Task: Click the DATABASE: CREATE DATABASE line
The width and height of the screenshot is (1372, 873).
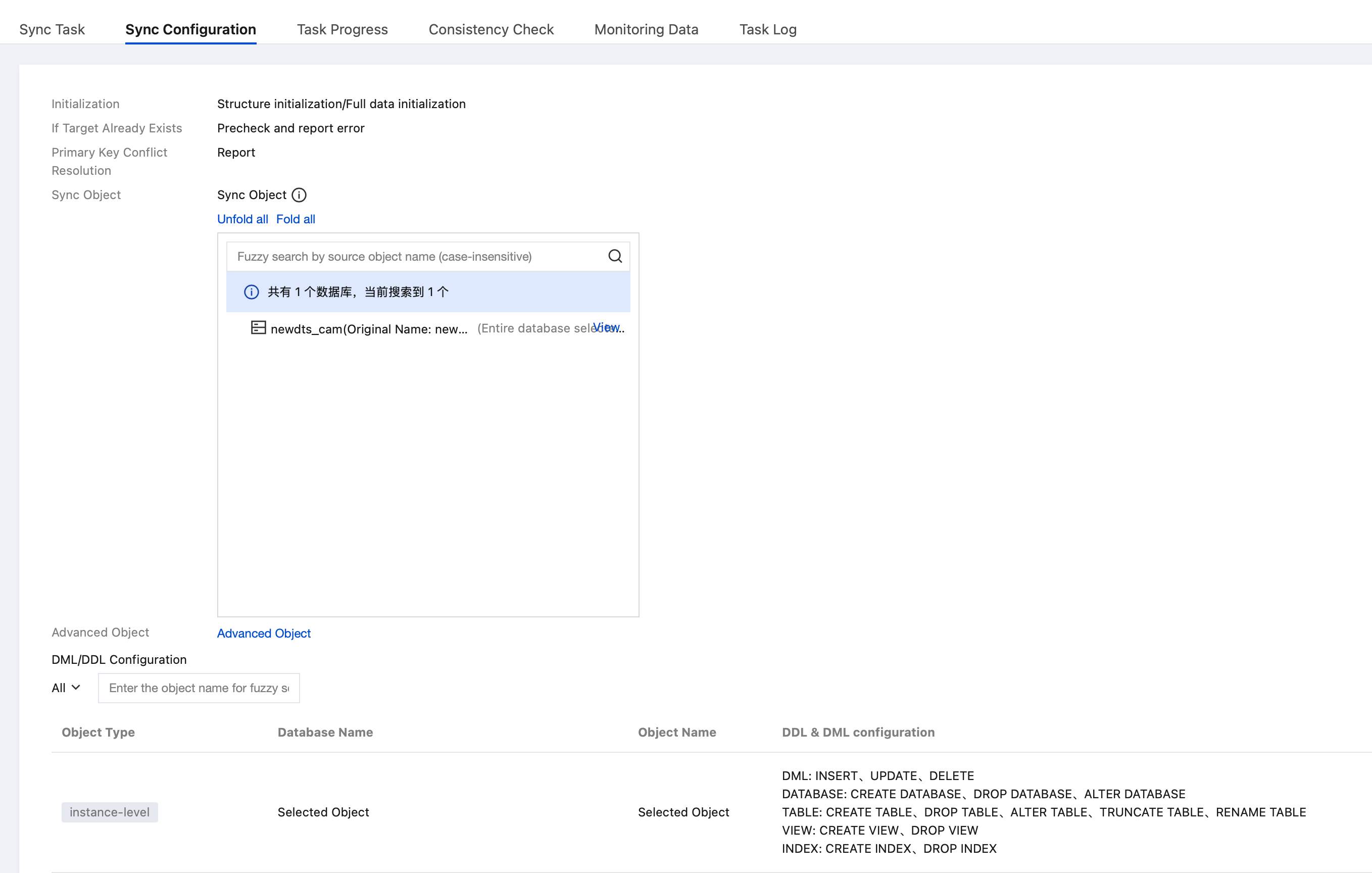Action: (984, 794)
